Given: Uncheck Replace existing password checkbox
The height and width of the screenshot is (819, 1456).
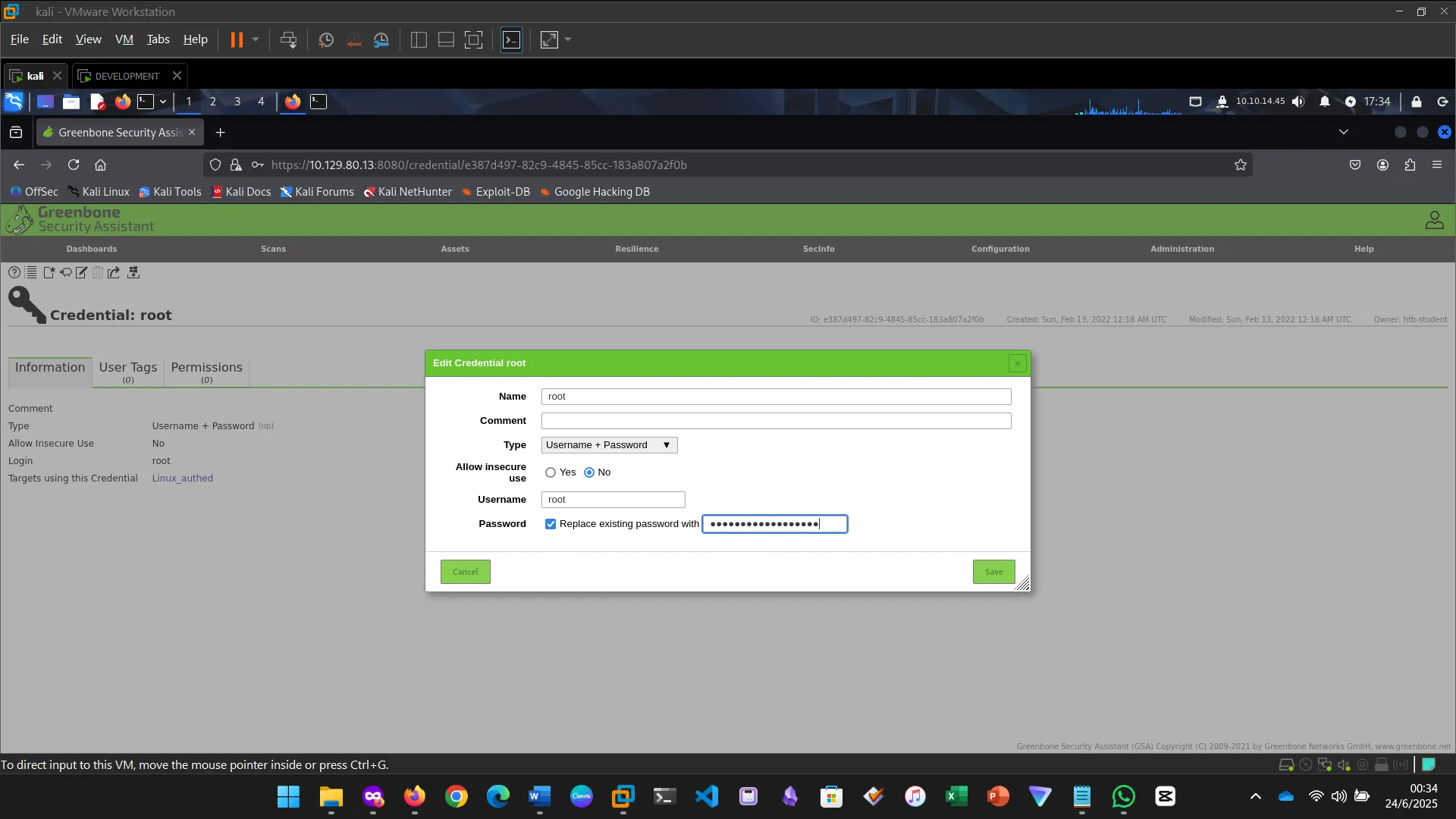Looking at the screenshot, I should pyautogui.click(x=551, y=524).
